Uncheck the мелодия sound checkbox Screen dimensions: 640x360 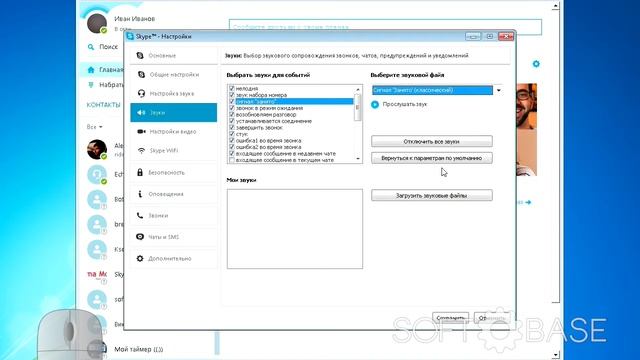232,88
